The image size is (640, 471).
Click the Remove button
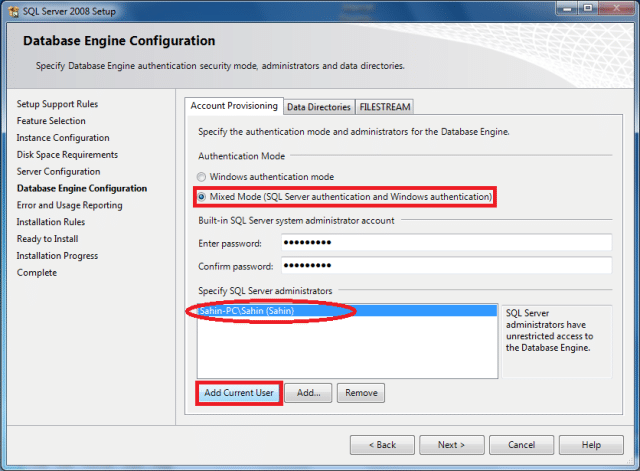[x=361, y=393]
